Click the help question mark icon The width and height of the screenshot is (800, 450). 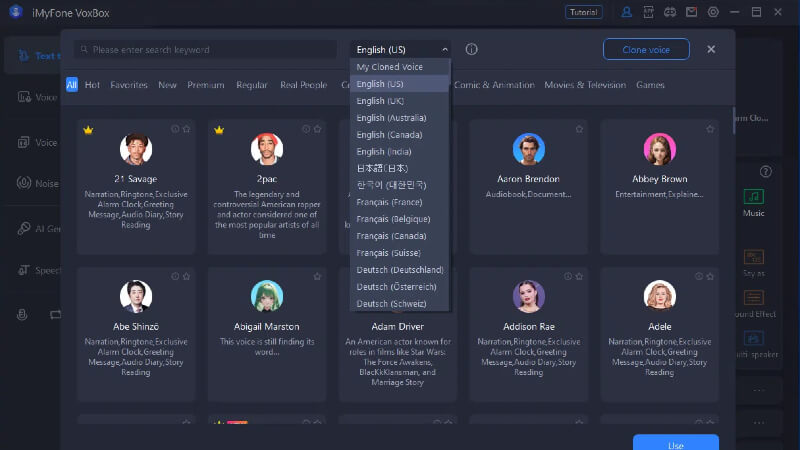(765, 171)
